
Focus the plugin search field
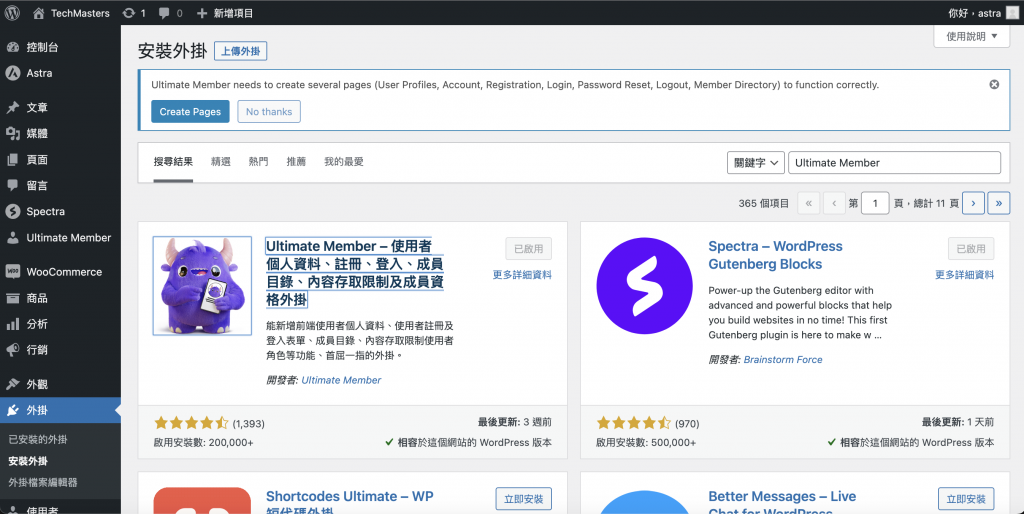894,163
